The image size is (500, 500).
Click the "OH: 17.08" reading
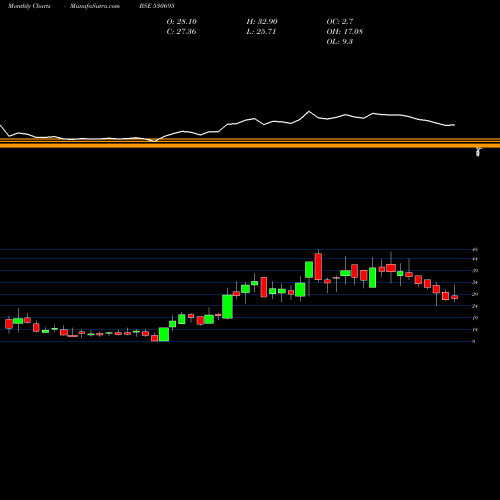pyautogui.click(x=345, y=32)
